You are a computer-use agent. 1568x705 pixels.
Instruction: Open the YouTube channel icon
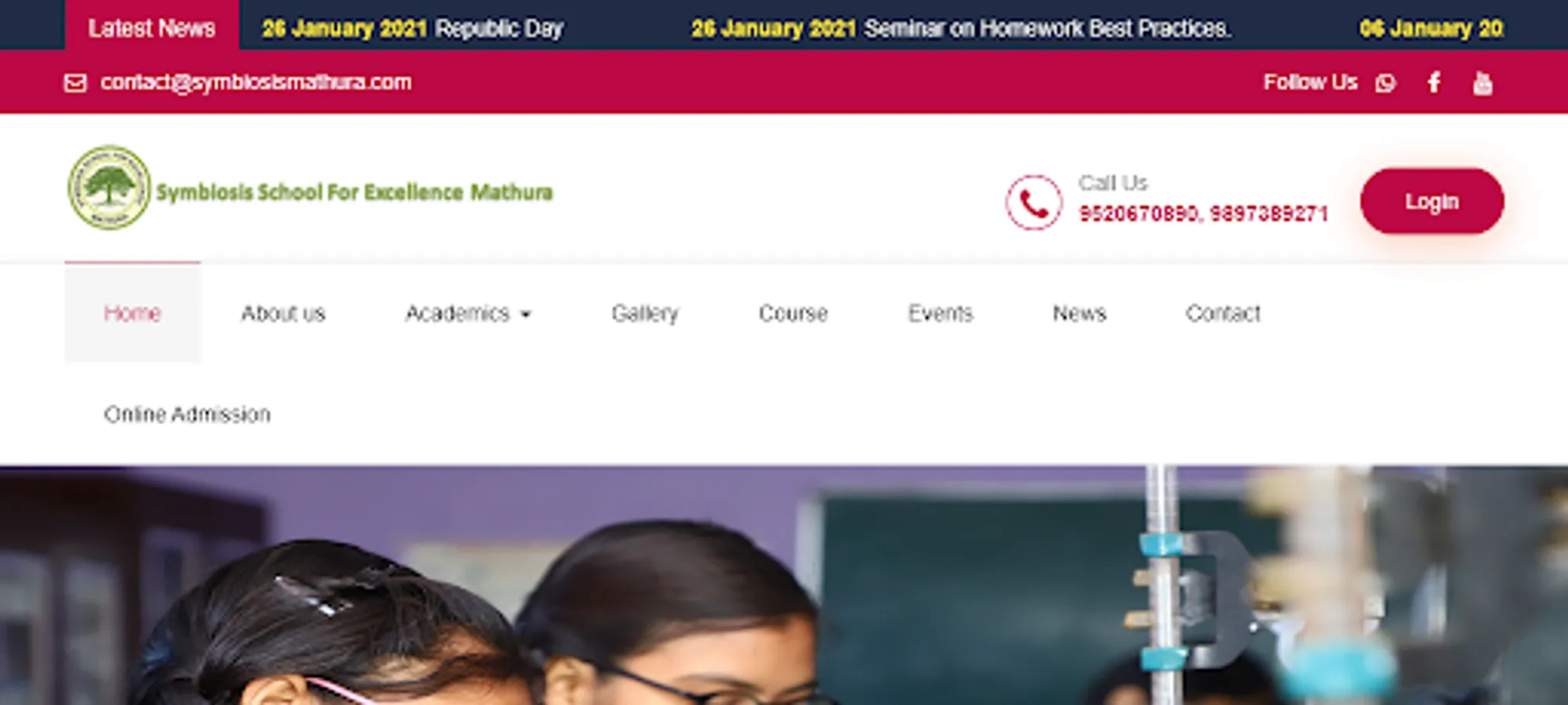(1483, 82)
